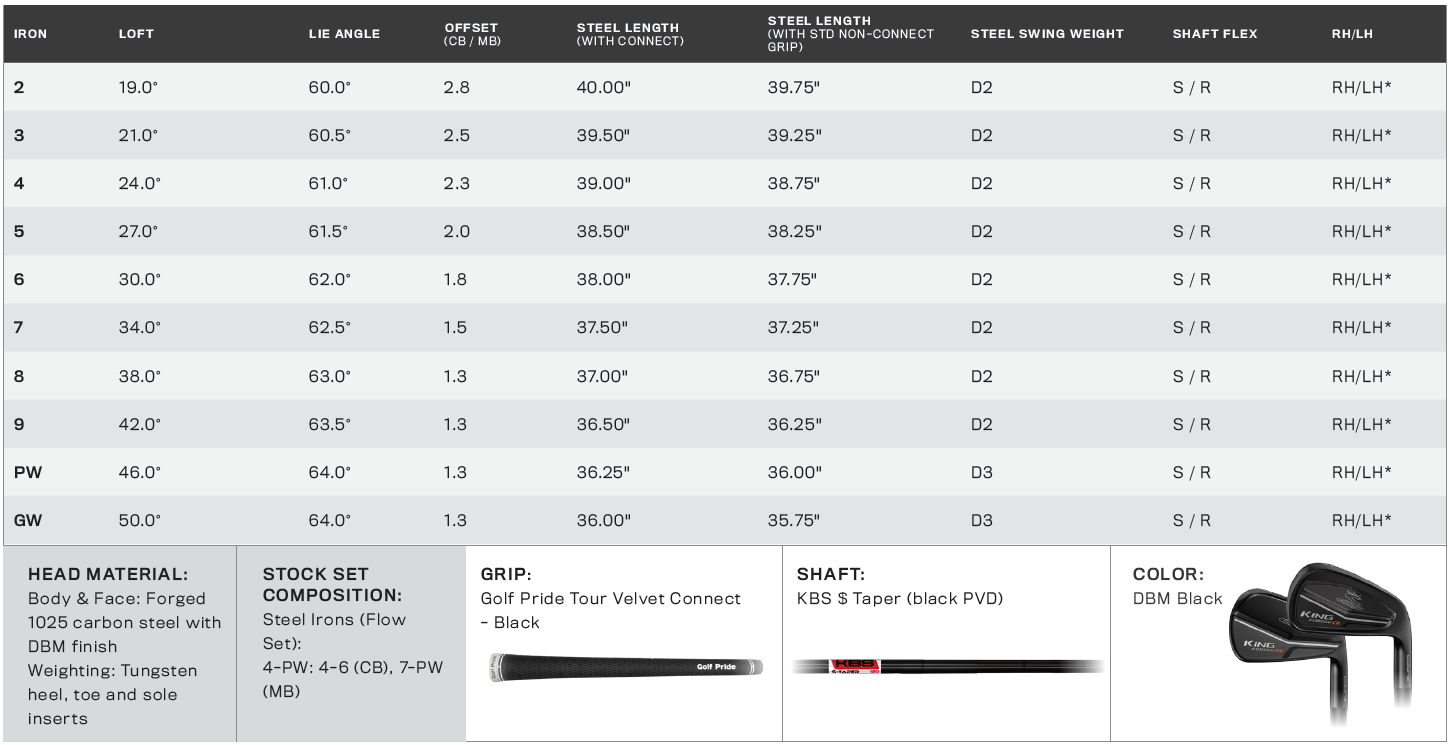Screen dimensions: 1449x745
Task: Select the PW iron row label
Action: [28, 472]
